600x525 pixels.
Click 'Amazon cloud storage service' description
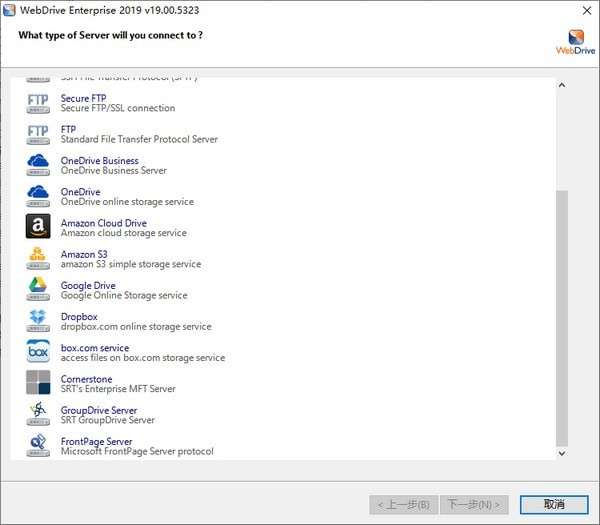pos(124,233)
